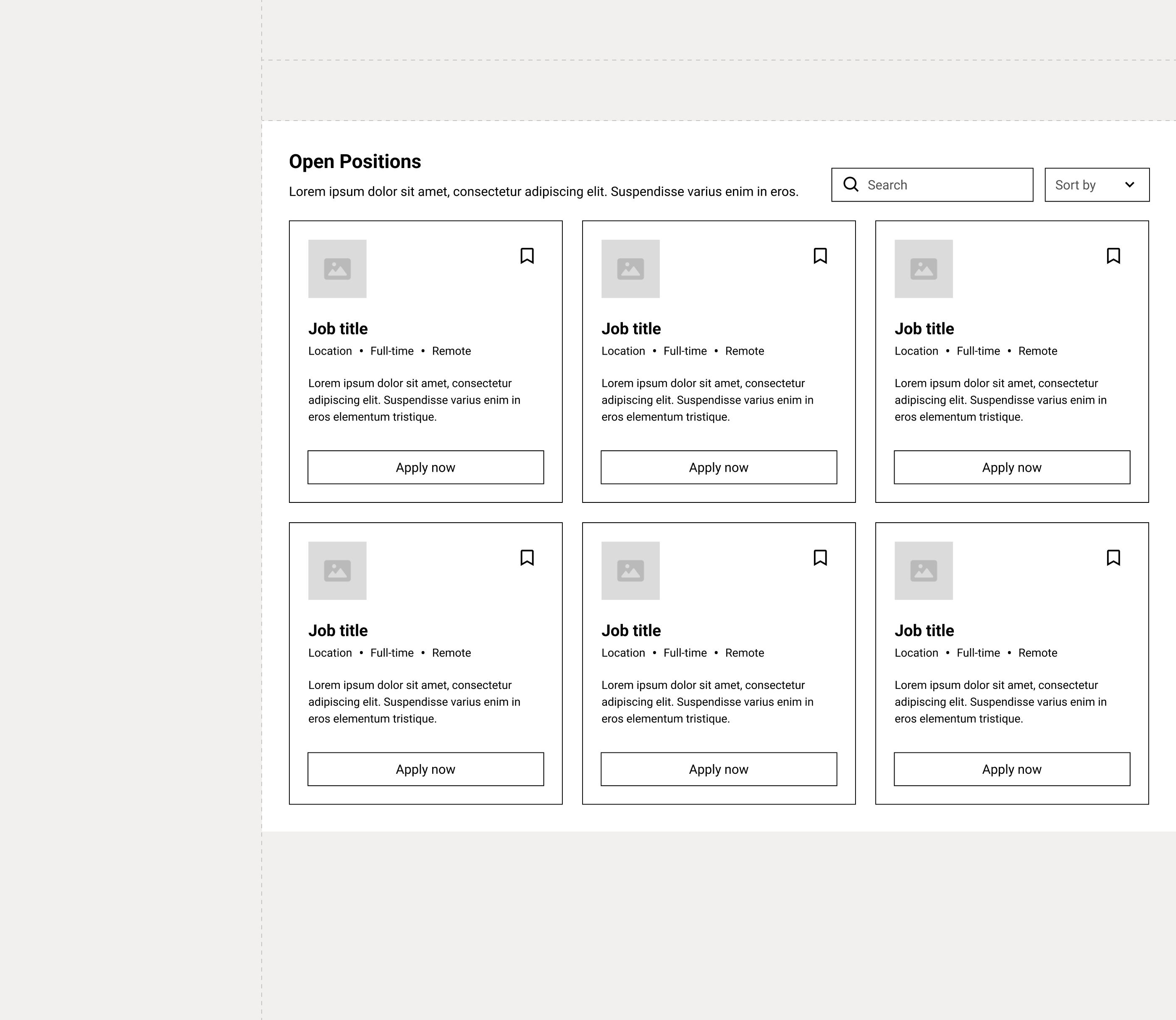Bookmark the right job card in bottom row
Image resolution: width=1176 pixels, height=1020 pixels.
(1113, 557)
